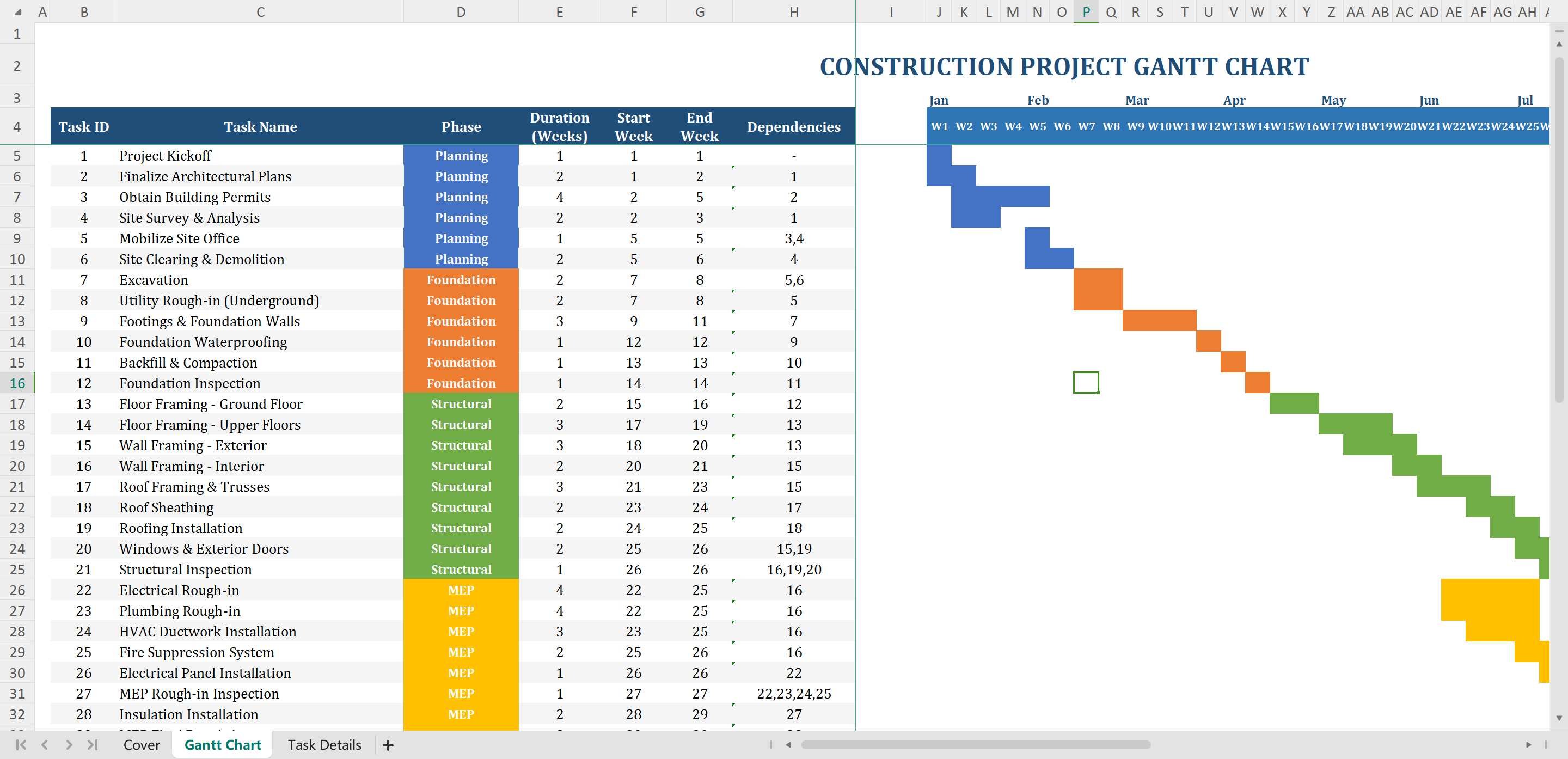1568x759 pixels.
Task: Select MEP Rough-in Inspection cell
Action: [x=260, y=693]
